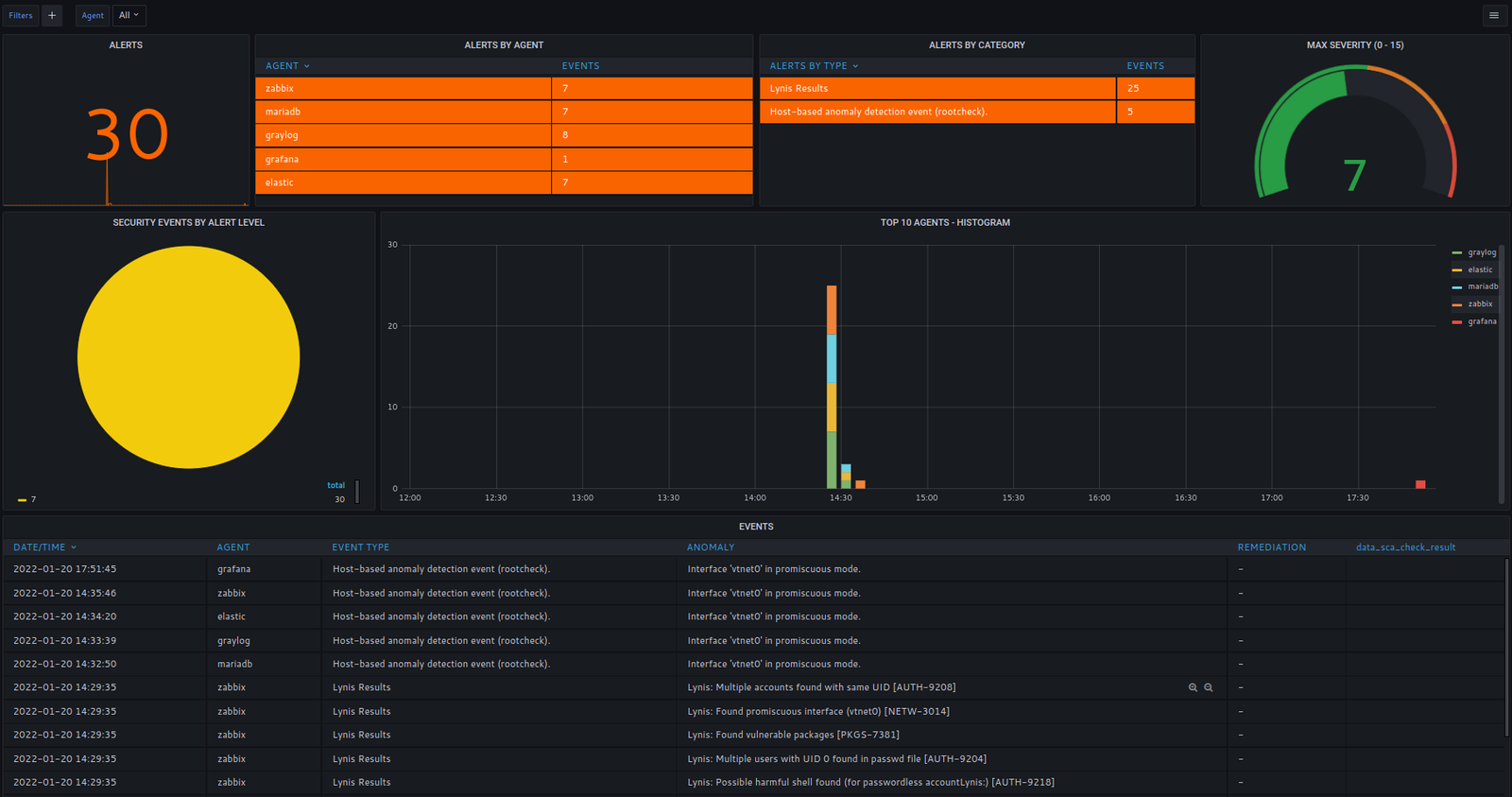The width and height of the screenshot is (1512, 797).
Task: Click the sort arrow beside the AGENT column header
Action: (x=307, y=66)
